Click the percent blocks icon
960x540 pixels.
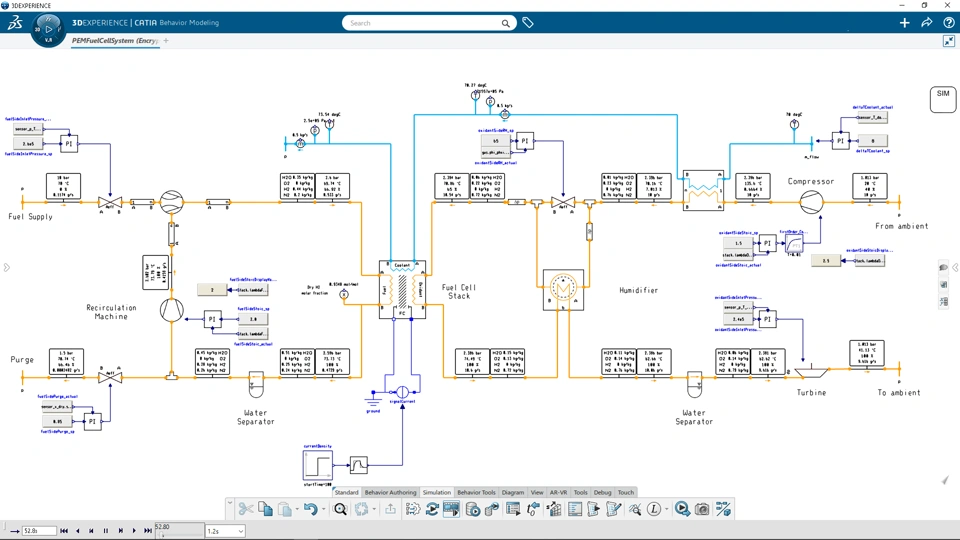pos(723,509)
